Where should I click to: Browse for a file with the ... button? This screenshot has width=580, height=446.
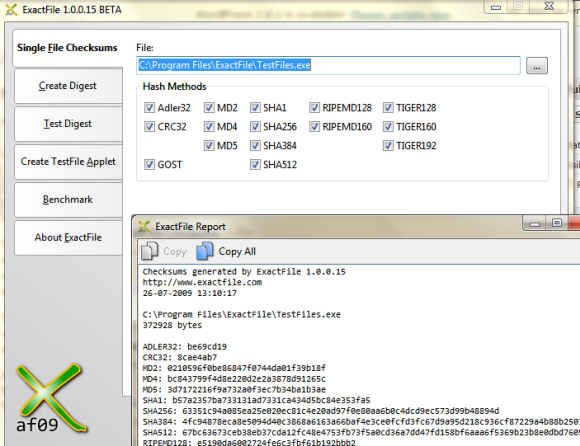[537, 66]
